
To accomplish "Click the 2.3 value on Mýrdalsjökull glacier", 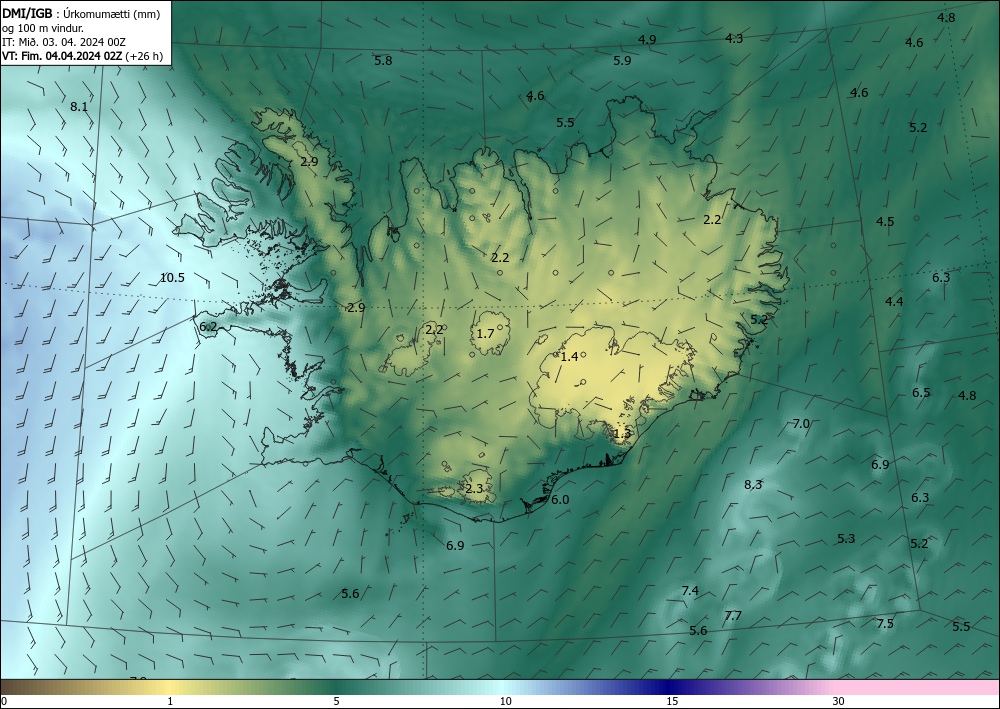I will click(474, 489).
